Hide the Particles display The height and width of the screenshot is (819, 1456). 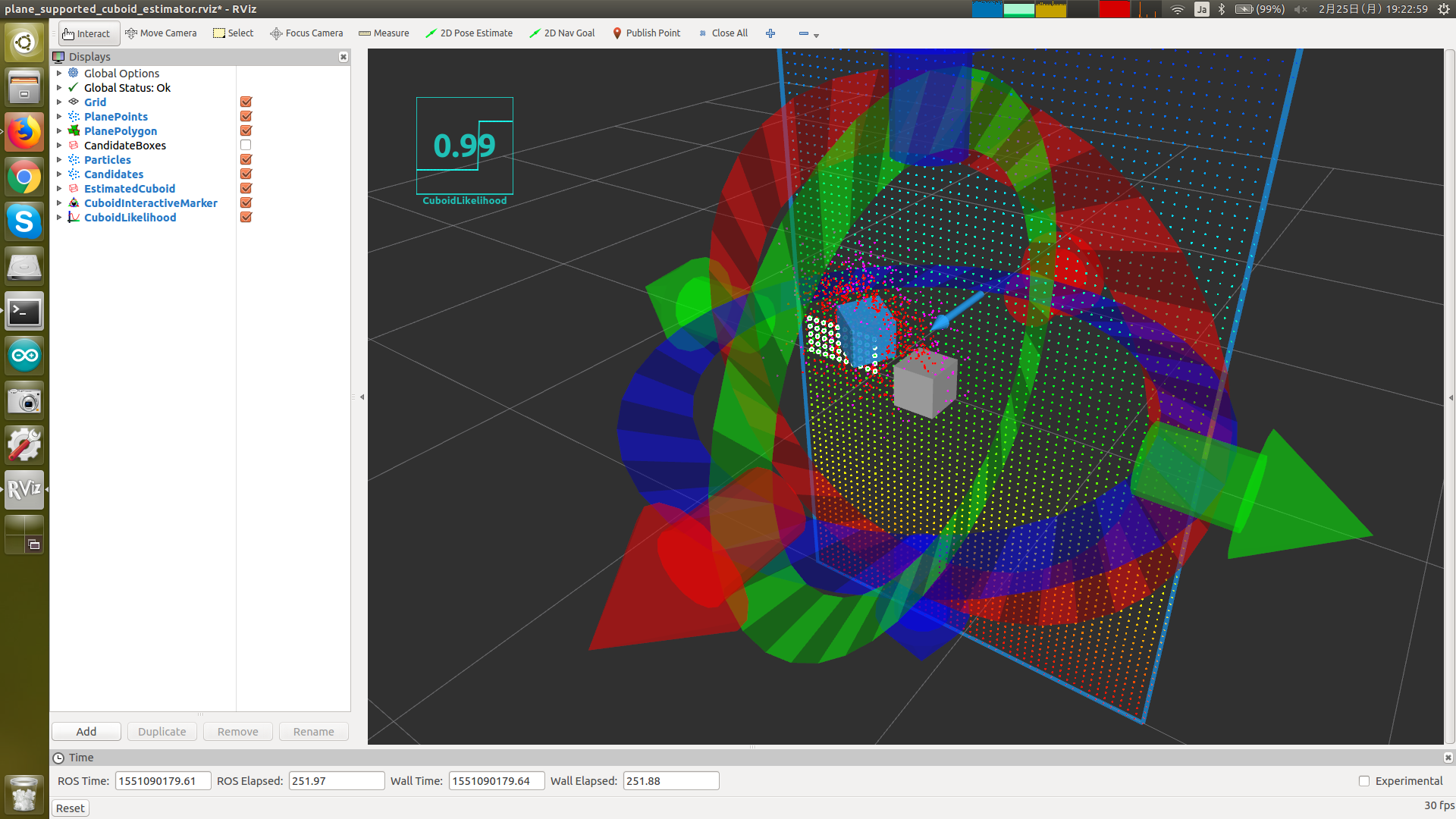[246, 160]
